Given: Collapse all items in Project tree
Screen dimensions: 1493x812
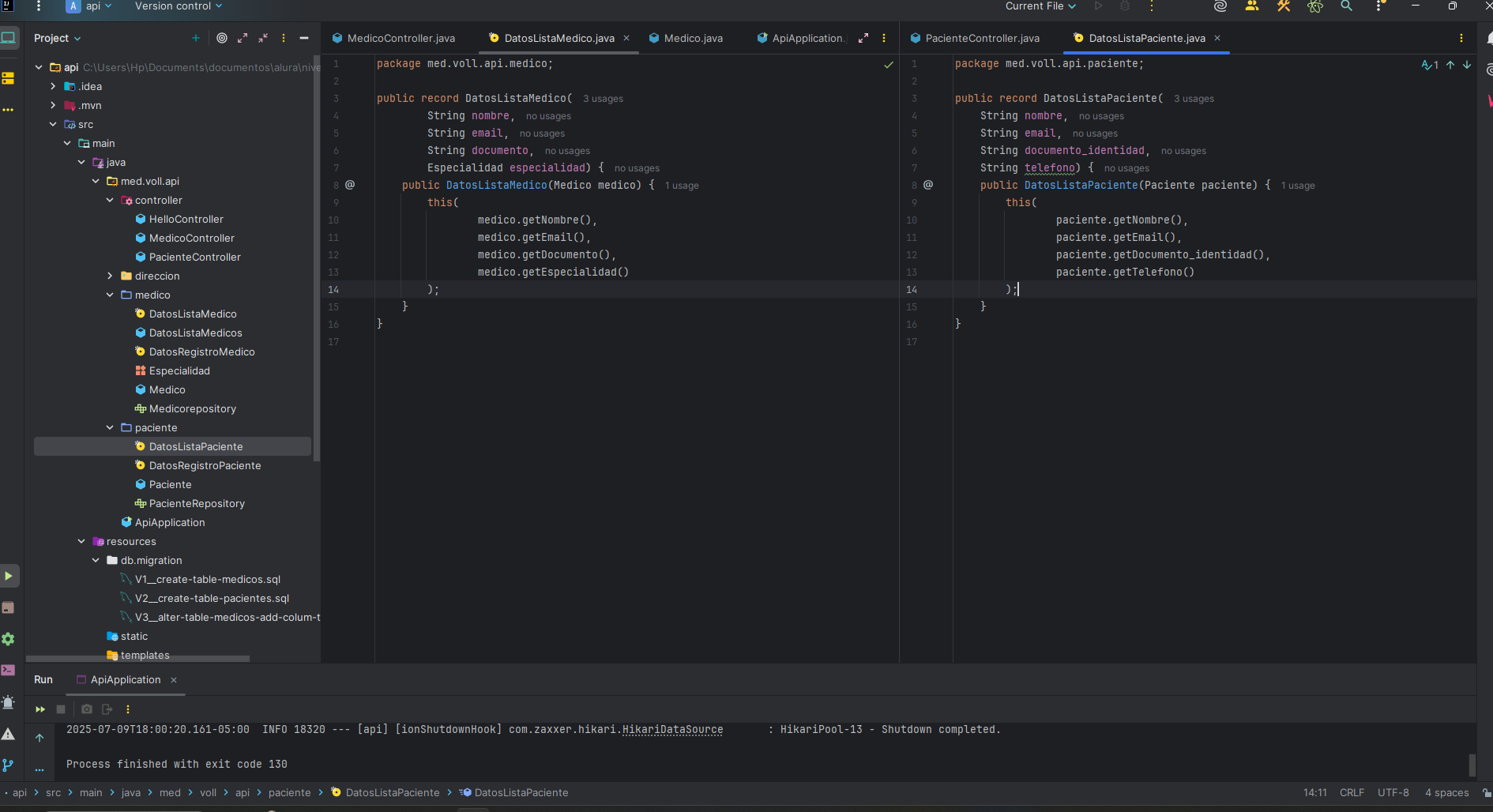Looking at the screenshot, I should pyautogui.click(x=263, y=38).
